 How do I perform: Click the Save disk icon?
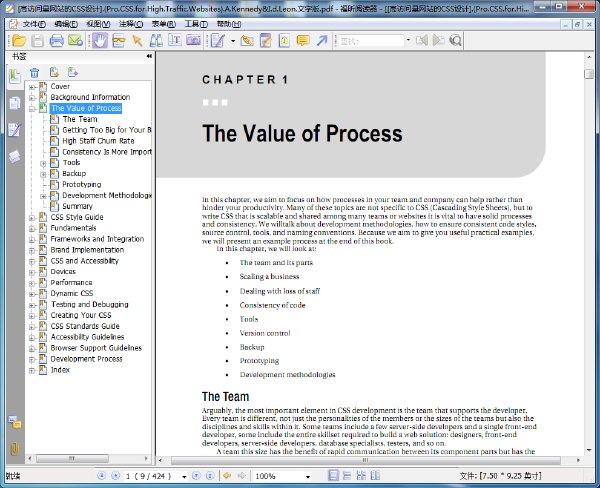(37, 40)
